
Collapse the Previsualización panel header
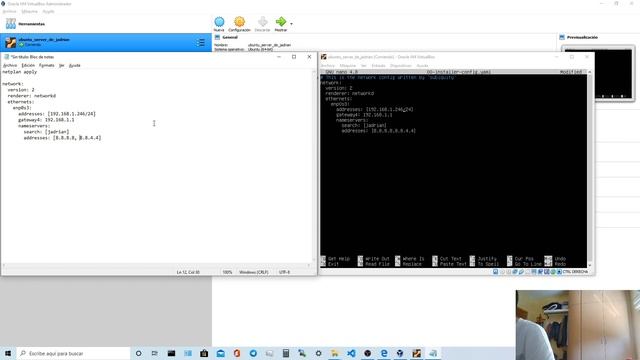(582, 37)
